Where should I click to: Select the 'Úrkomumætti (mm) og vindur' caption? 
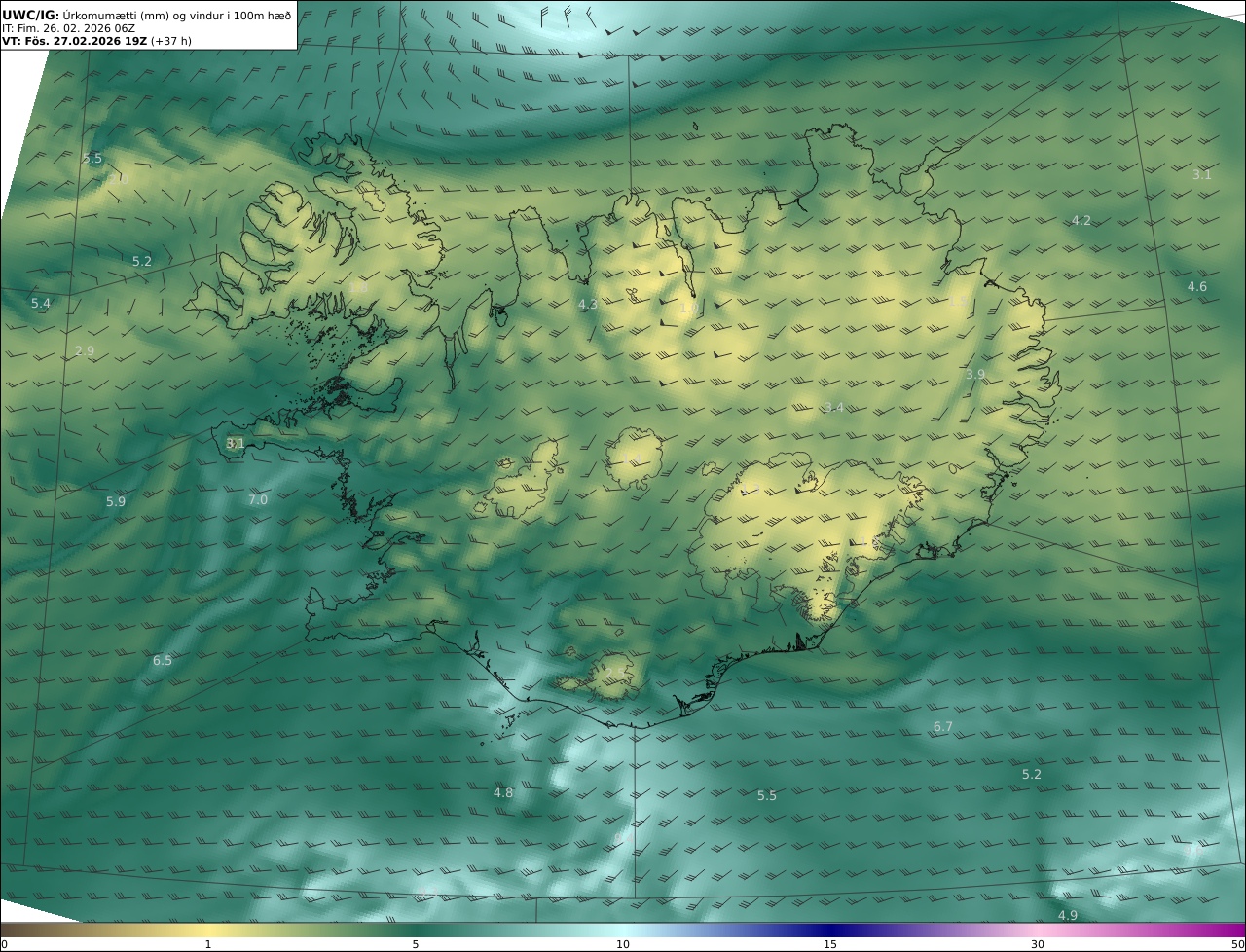click(x=146, y=16)
